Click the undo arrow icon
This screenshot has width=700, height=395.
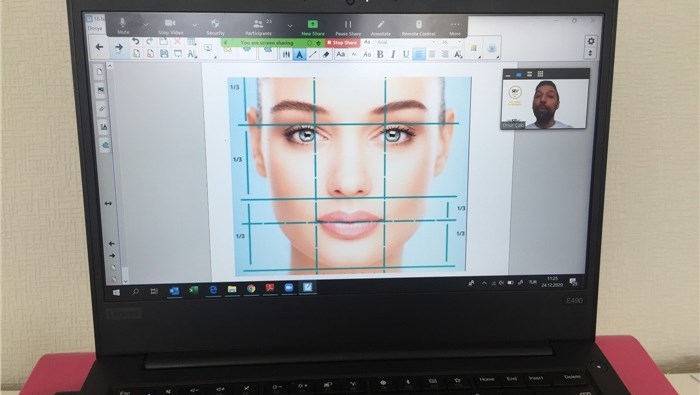[x=136, y=41]
